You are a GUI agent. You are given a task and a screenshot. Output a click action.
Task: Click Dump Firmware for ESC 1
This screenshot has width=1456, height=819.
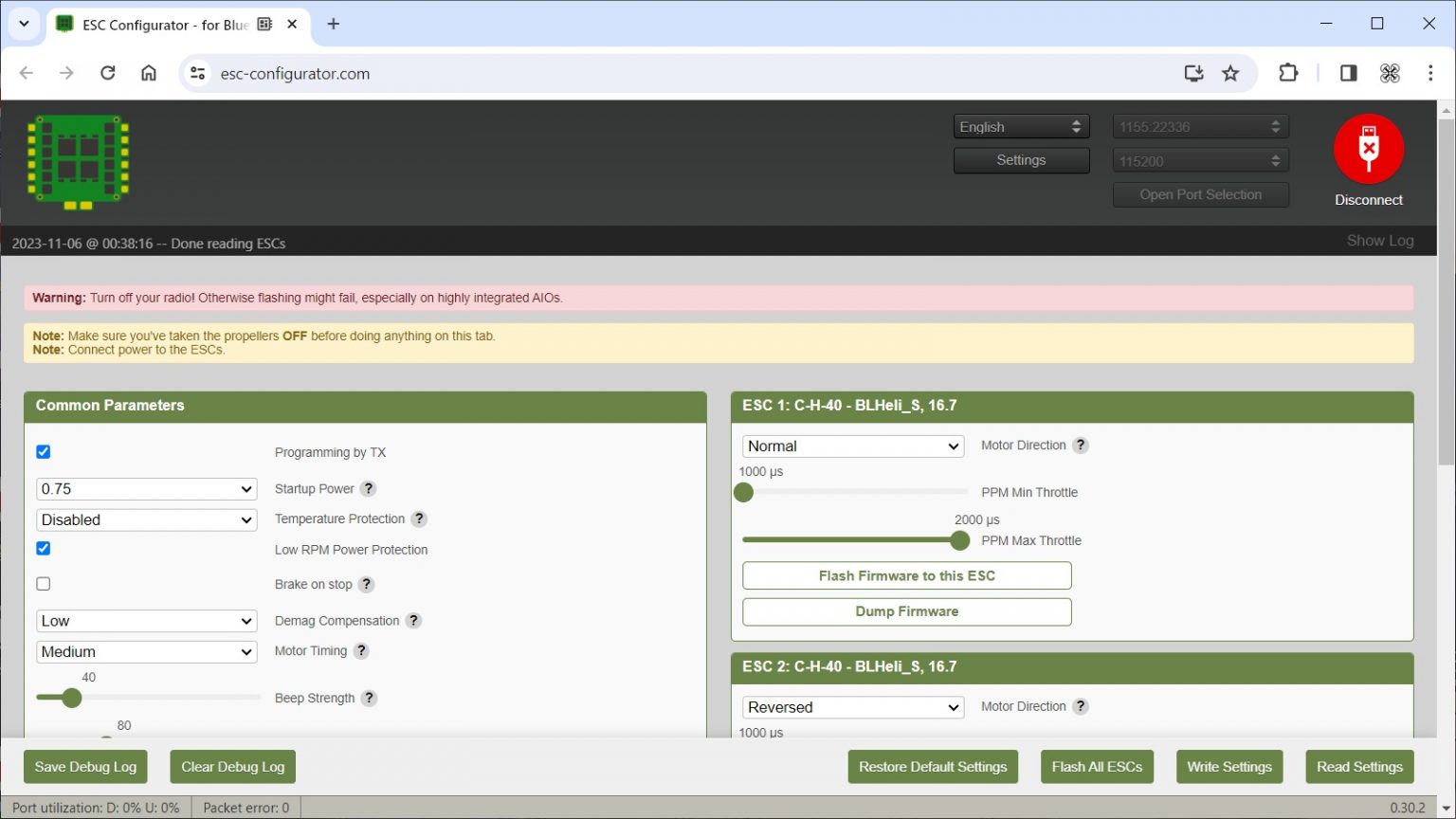tap(907, 611)
